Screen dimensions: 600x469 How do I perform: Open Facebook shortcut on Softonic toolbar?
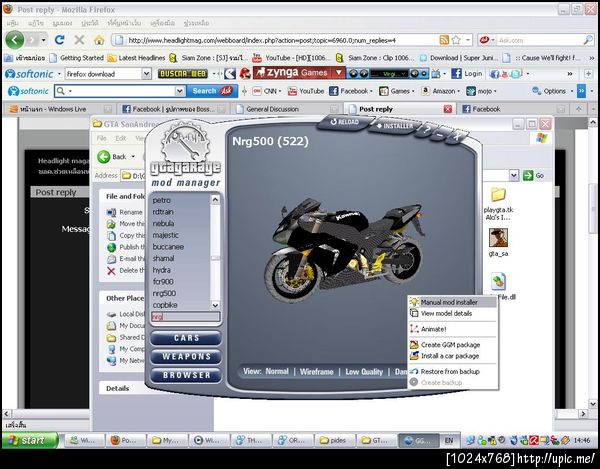[350, 91]
